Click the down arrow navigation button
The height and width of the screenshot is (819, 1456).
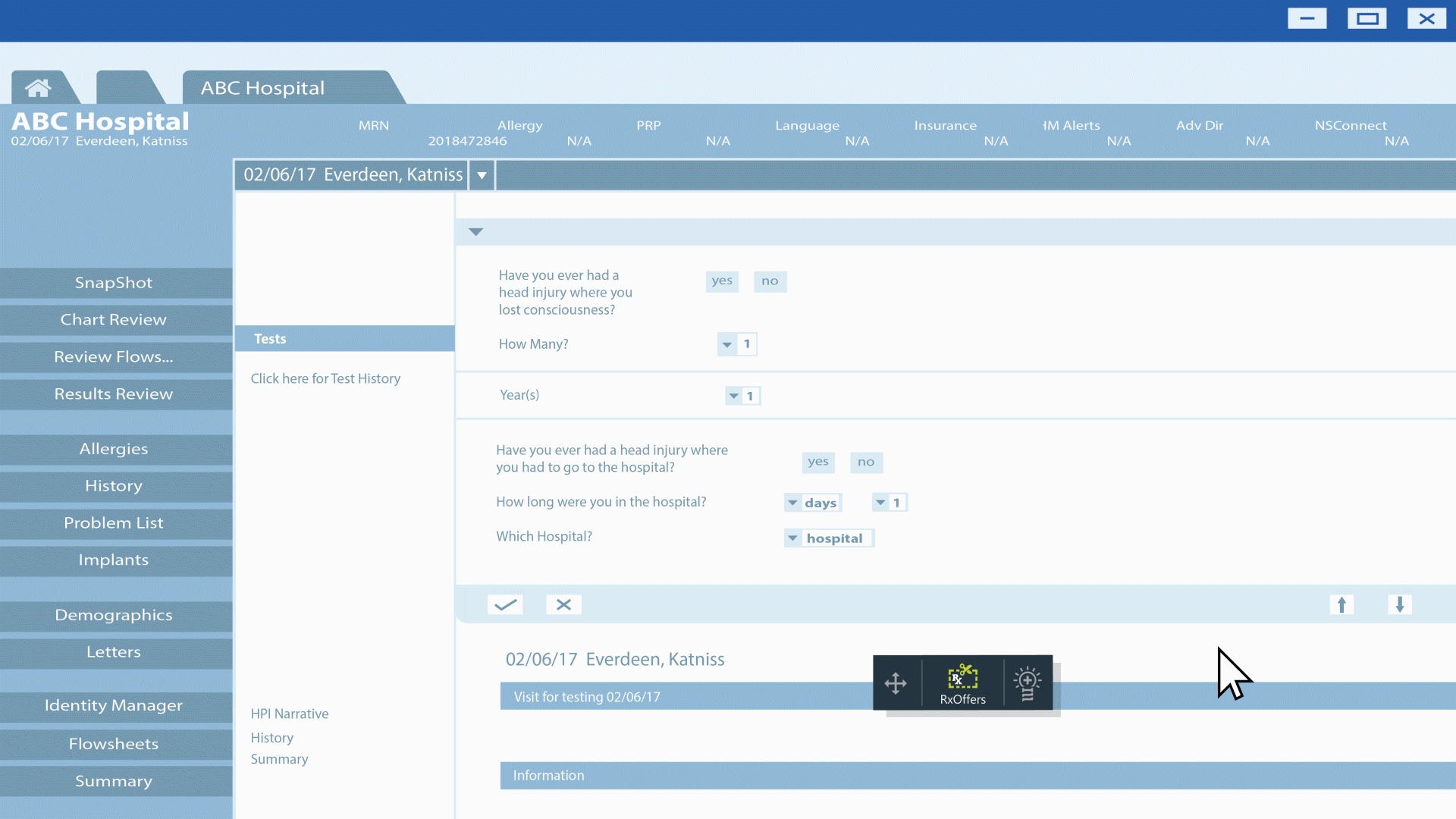tap(1400, 604)
